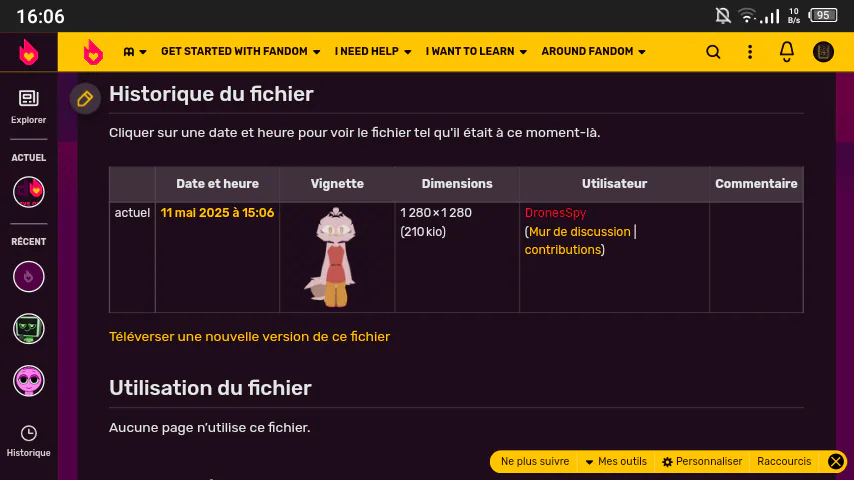854x480 pixels.
Task: Open the pink face recent wiki icon
Action: coord(28,381)
